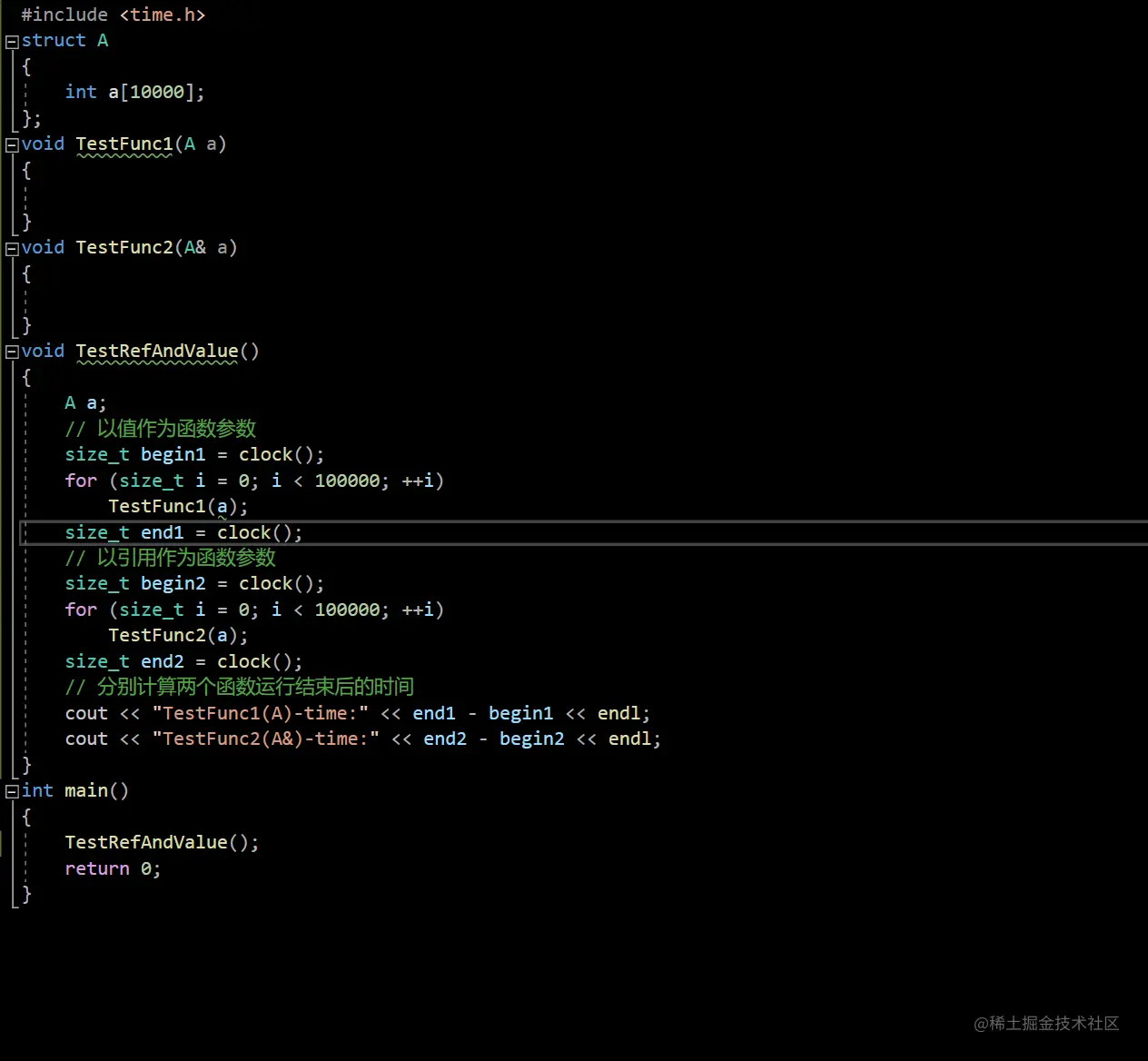Collapse the TestRefAndValue function block
This screenshot has height=1061, width=1148.
pyautogui.click(x=12, y=352)
